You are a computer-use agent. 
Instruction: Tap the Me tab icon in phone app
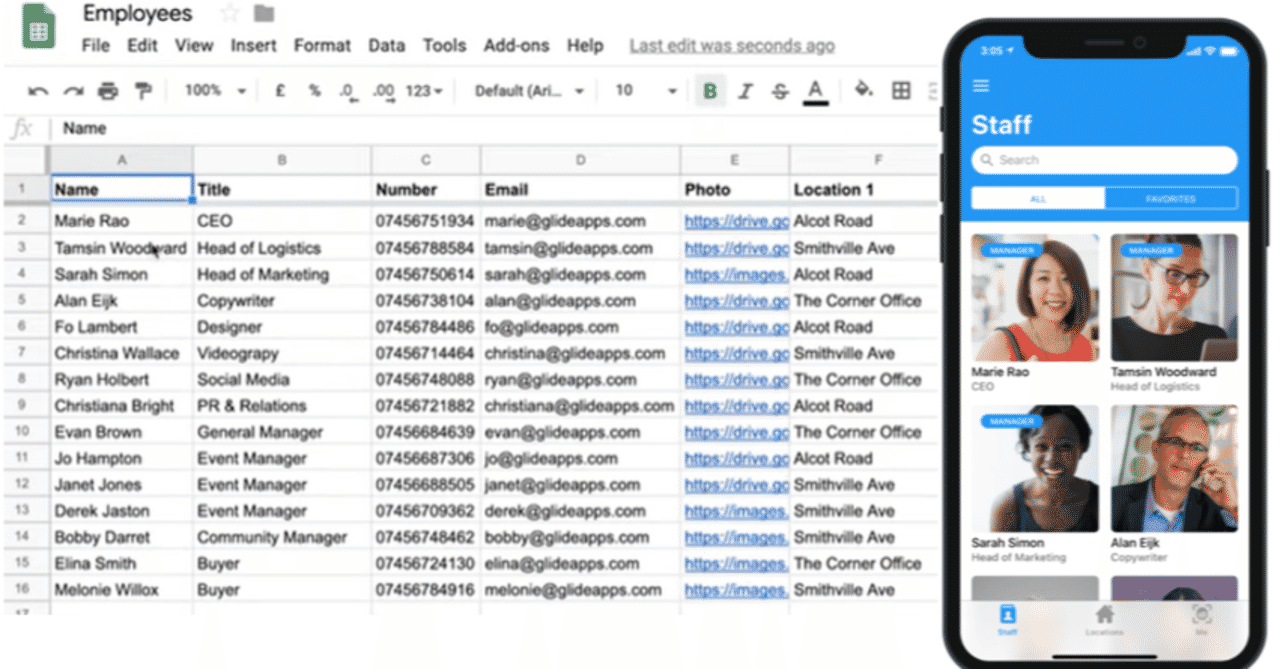[x=1202, y=617]
